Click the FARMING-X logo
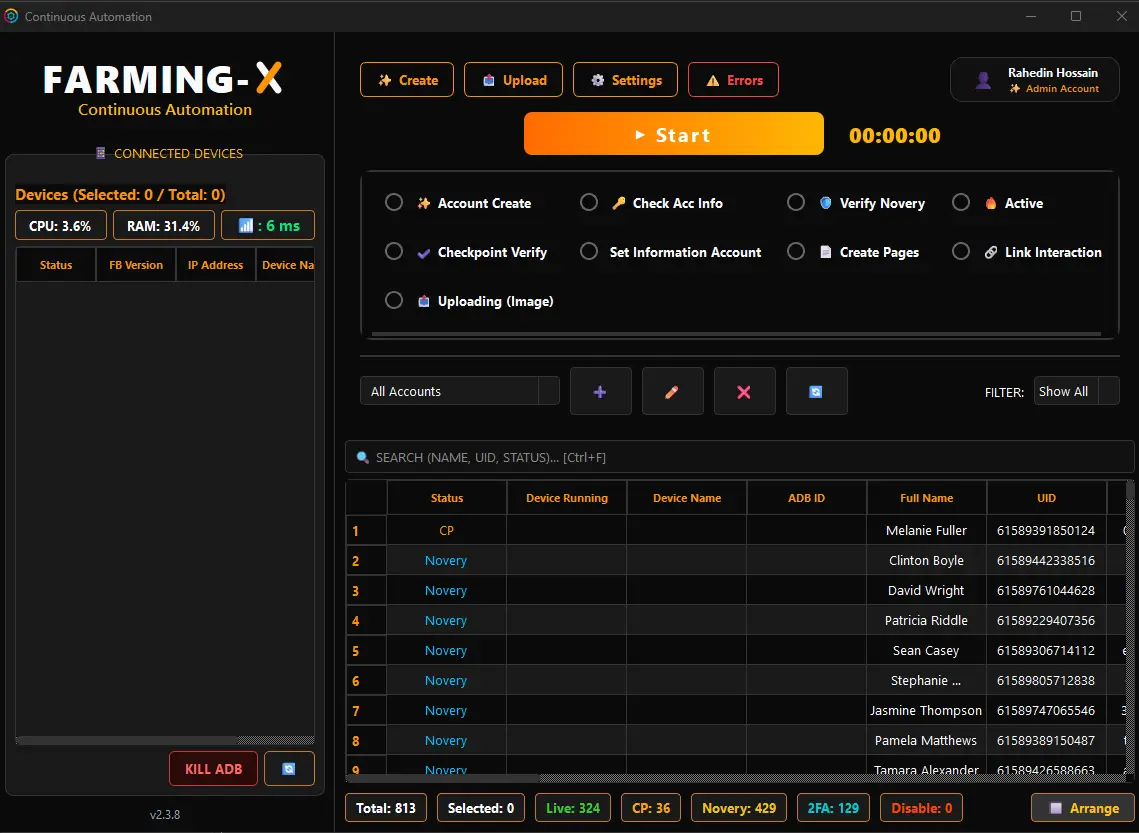Viewport: 1139px width, 833px height. tap(163, 79)
